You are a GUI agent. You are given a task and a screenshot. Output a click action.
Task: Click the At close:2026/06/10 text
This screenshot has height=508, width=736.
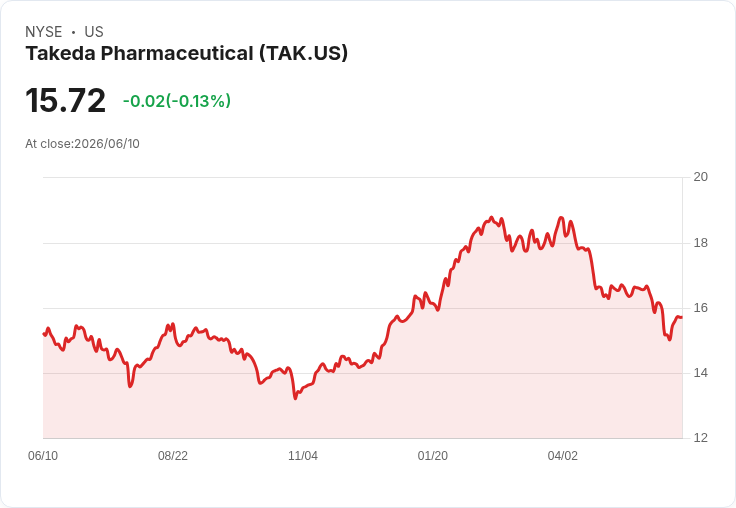[82, 144]
